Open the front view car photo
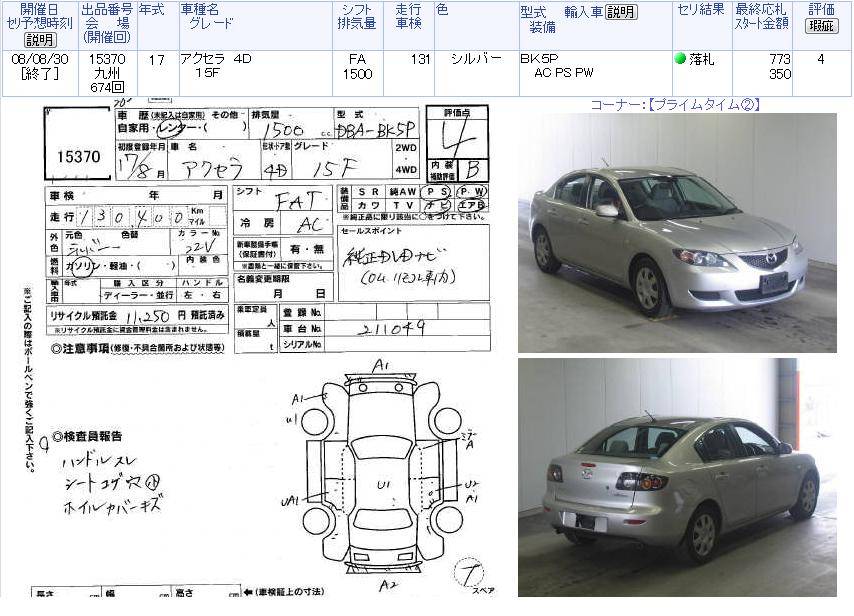The width and height of the screenshot is (854, 616). pos(677,233)
